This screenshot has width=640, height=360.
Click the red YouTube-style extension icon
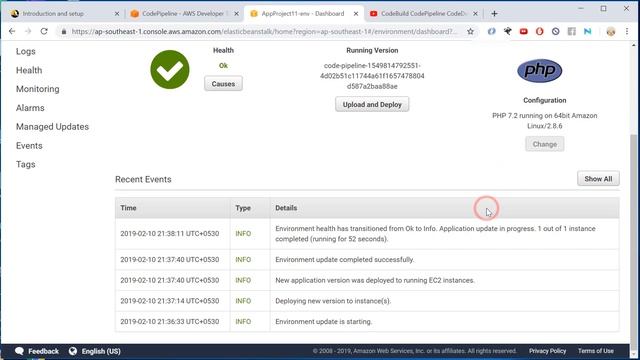[523, 31]
